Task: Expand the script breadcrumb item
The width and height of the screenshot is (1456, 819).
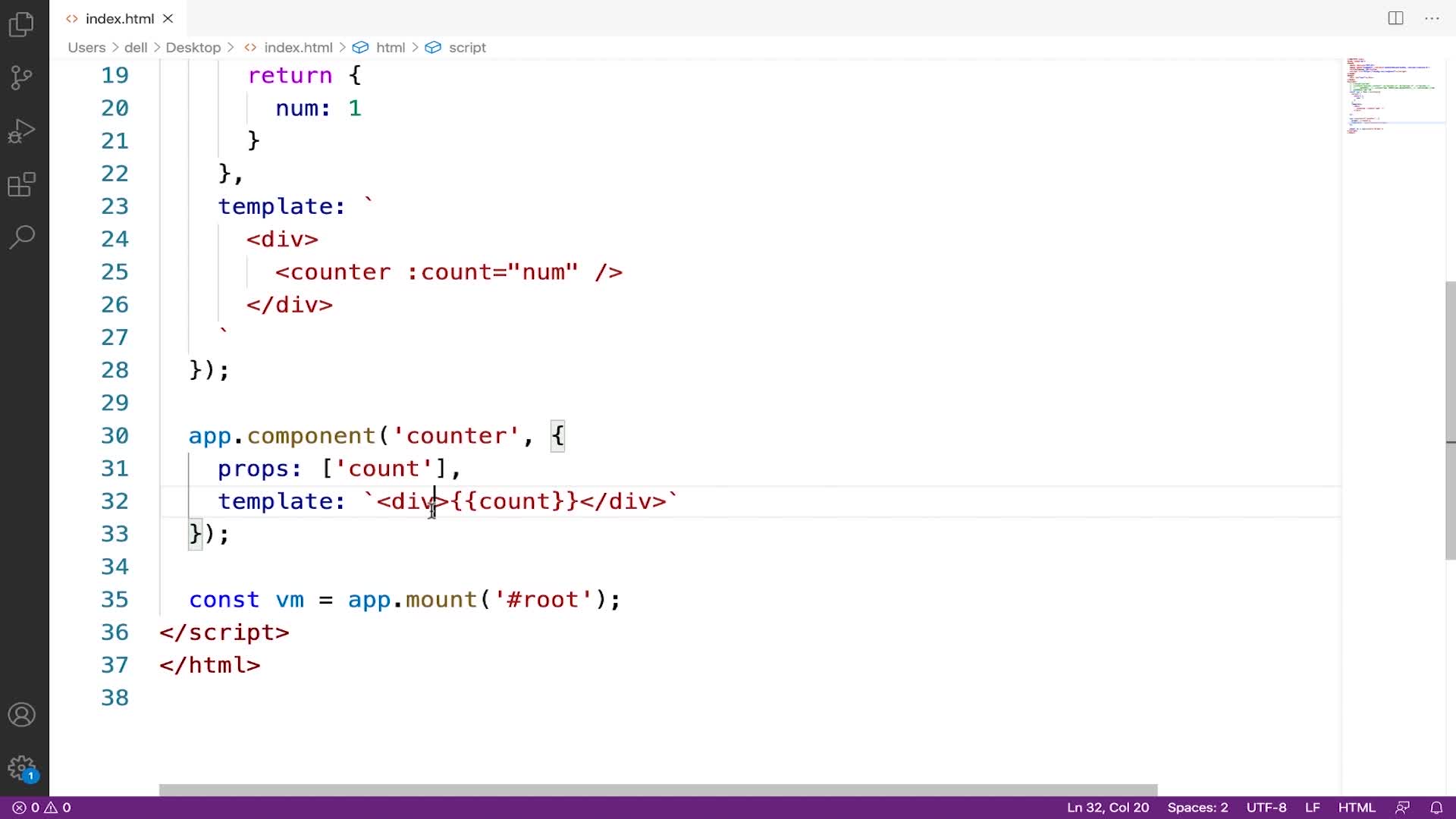Action: click(x=466, y=47)
